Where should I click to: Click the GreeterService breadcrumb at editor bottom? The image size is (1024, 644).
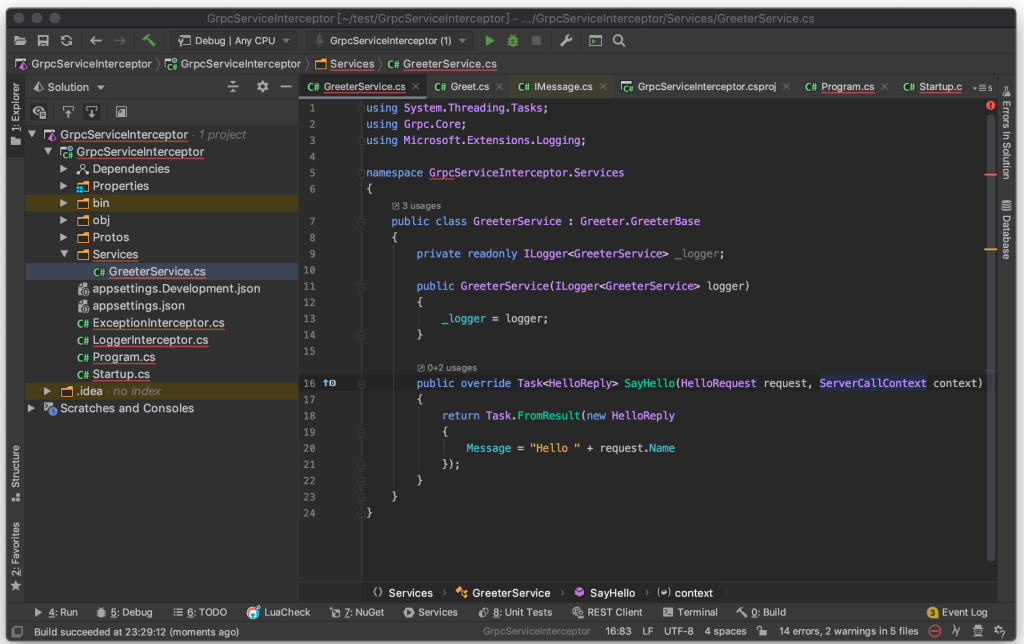[503, 592]
